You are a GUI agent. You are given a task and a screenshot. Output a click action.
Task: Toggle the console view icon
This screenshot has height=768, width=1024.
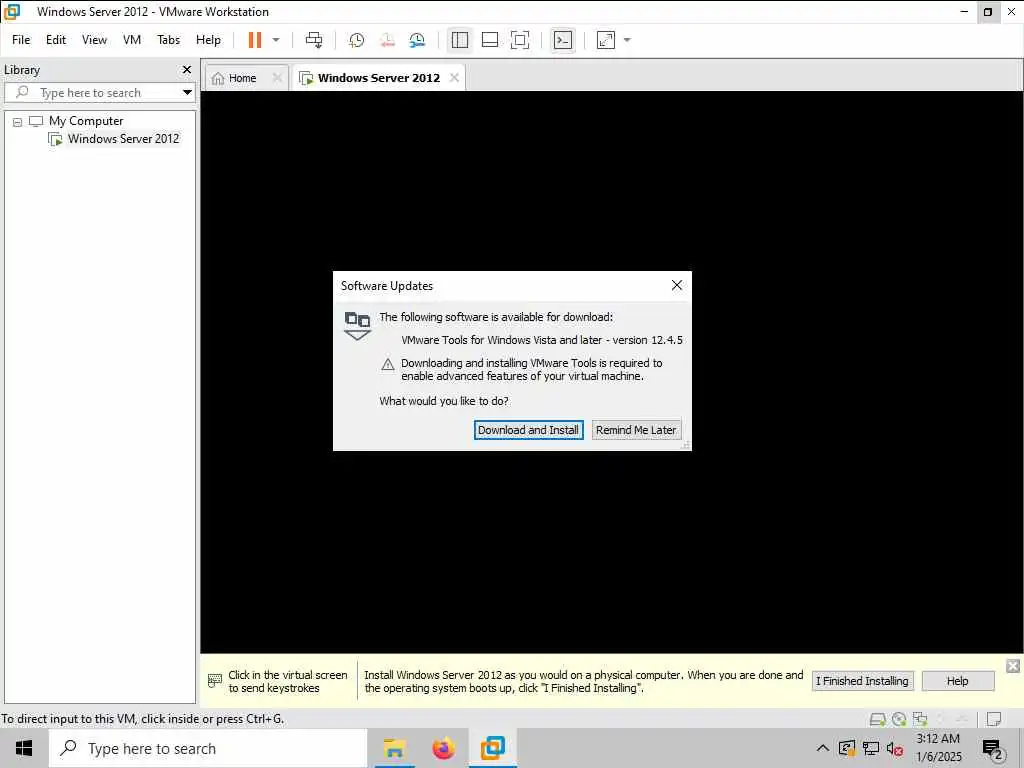point(563,40)
